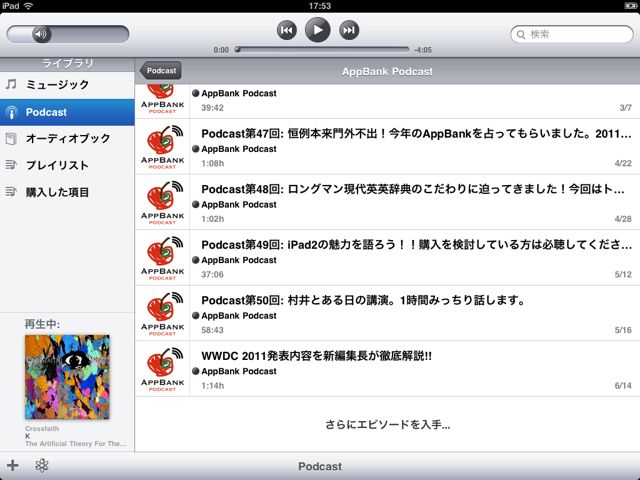This screenshot has height=480, width=640.
Task: Click unplayed dot of Podcast第49回
Action: click(x=196, y=260)
